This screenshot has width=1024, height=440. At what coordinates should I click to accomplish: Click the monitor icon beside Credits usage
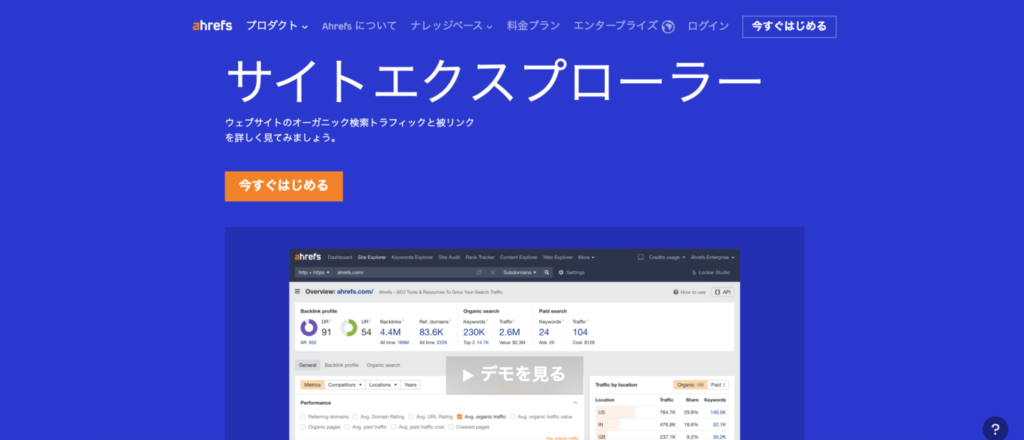click(x=641, y=257)
